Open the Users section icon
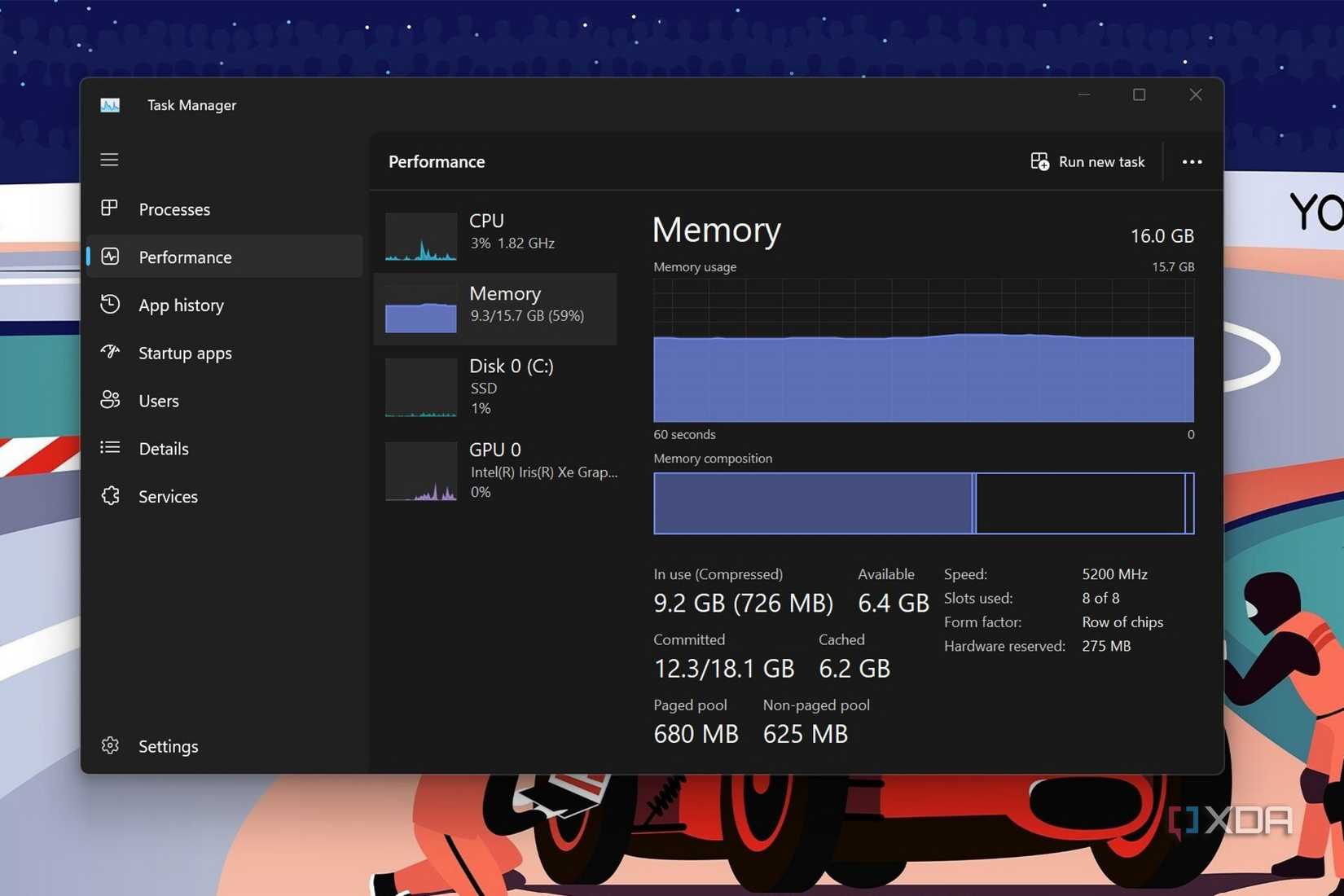 pos(110,400)
